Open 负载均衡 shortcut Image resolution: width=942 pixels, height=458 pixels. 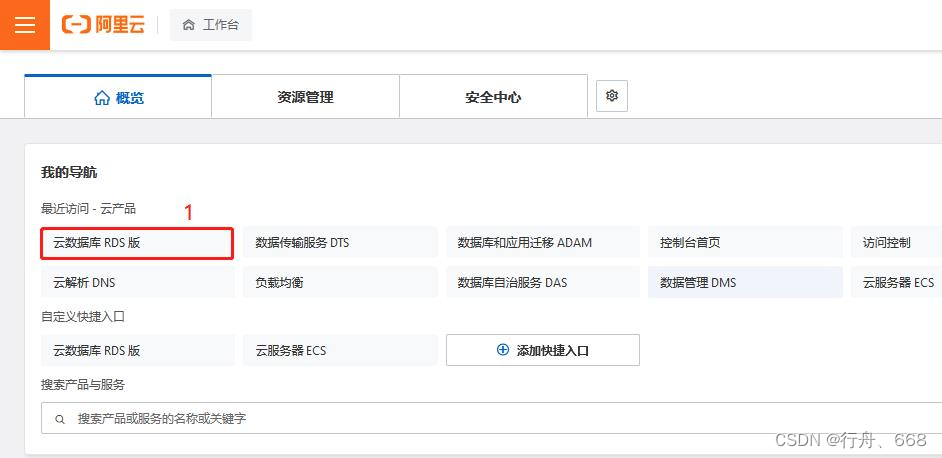click(x=340, y=282)
